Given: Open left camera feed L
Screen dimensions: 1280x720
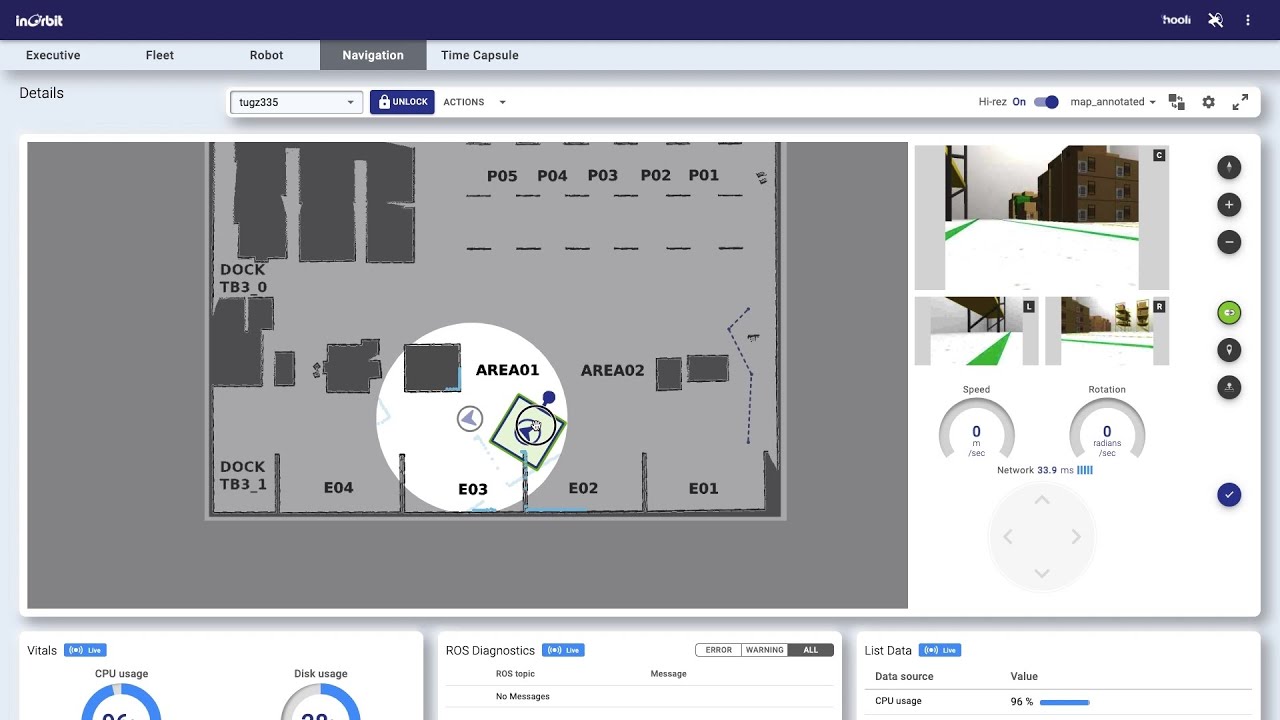Looking at the screenshot, I should click(977, 331).
